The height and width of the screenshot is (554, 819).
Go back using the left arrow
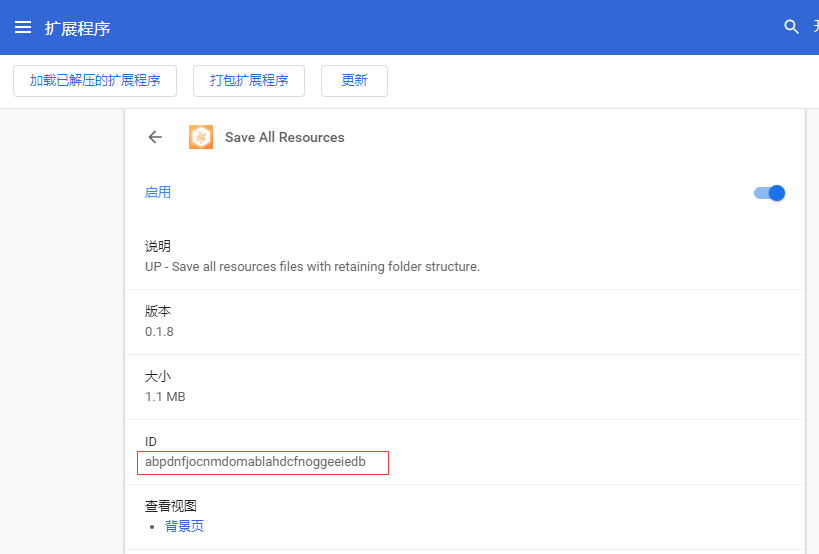click(155, 137)
